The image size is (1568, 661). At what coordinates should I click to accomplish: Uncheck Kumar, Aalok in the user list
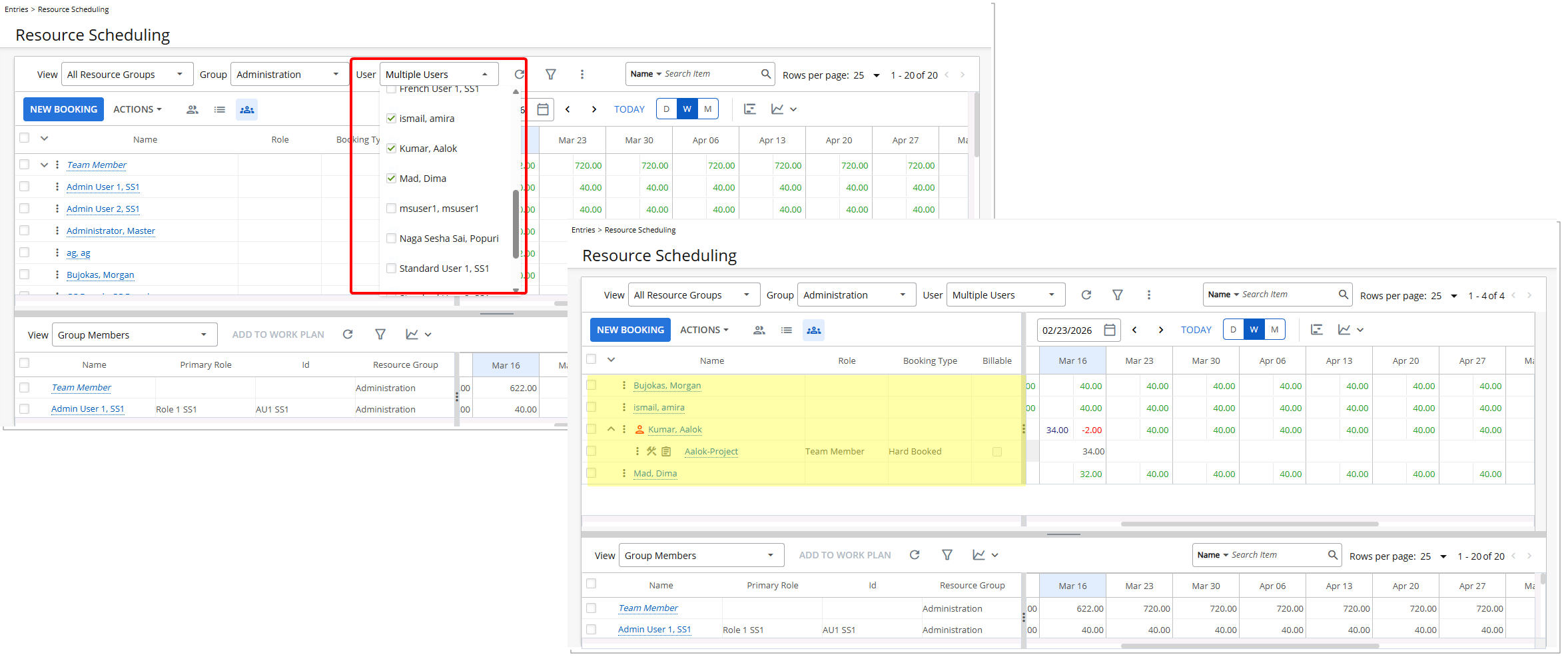click(x=391, y=148)
